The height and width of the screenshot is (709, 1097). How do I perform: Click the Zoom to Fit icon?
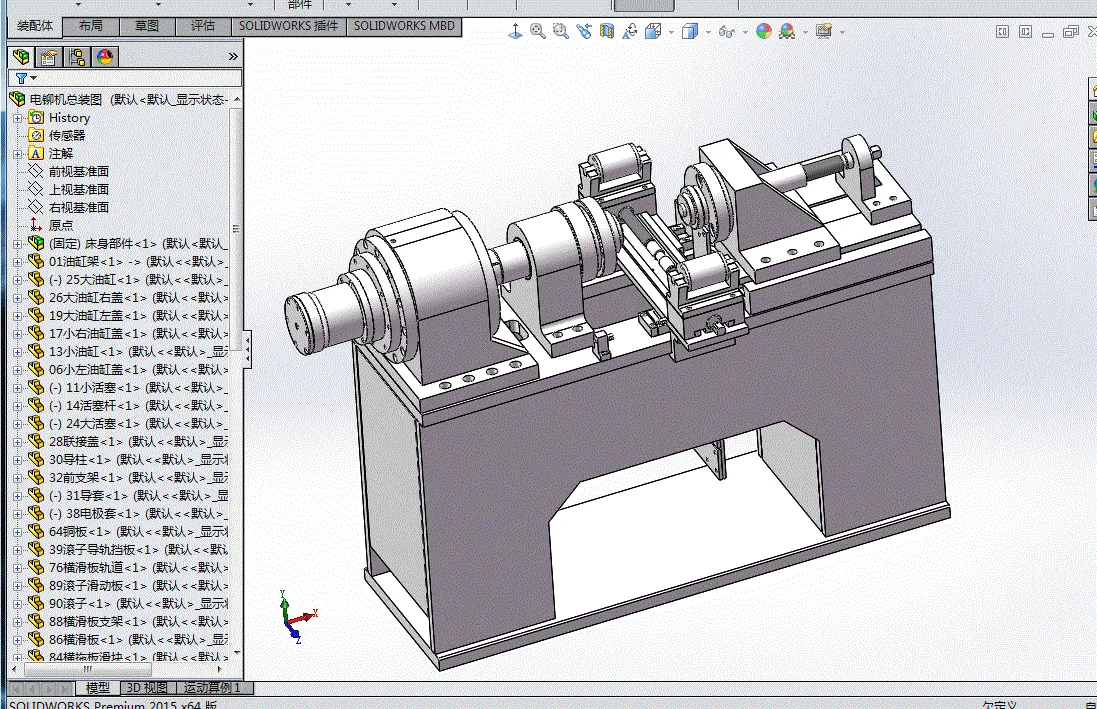tap(538, 32)
